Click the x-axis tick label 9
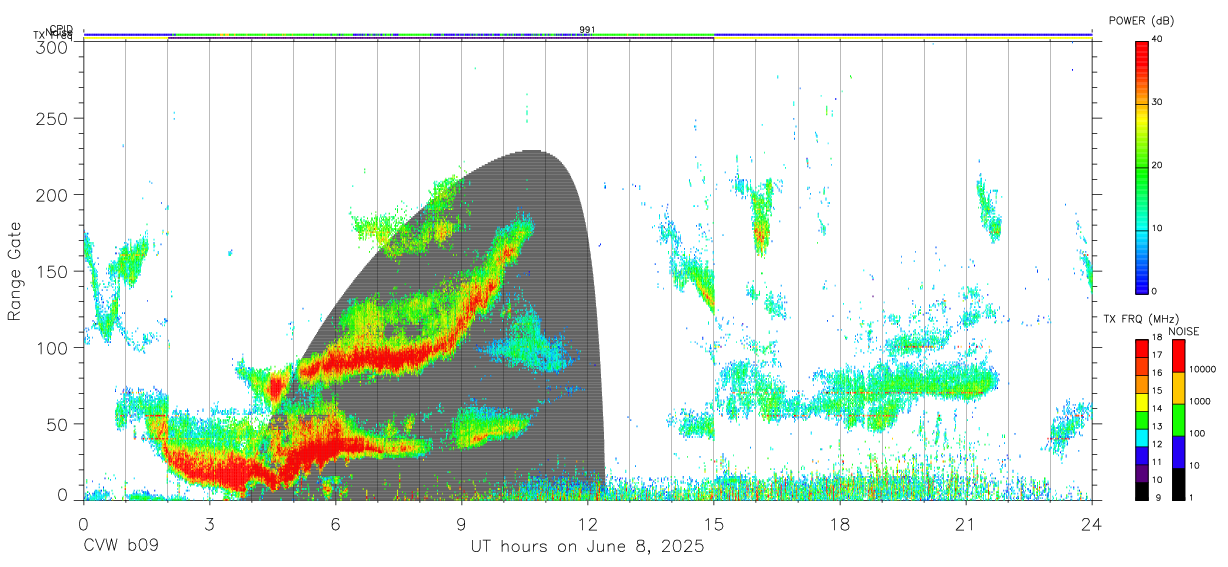Image resolution: width=1228 pixels, height=567 pixels. [x=461, y=524]
